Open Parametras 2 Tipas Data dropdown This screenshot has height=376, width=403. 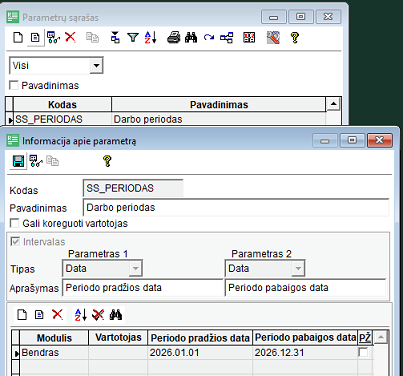298,268
